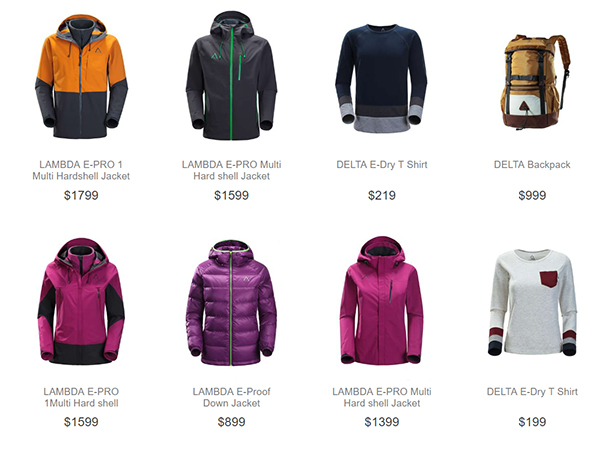View the magenta hooded jacket image

pyautogui.click(x=382, y=300)
